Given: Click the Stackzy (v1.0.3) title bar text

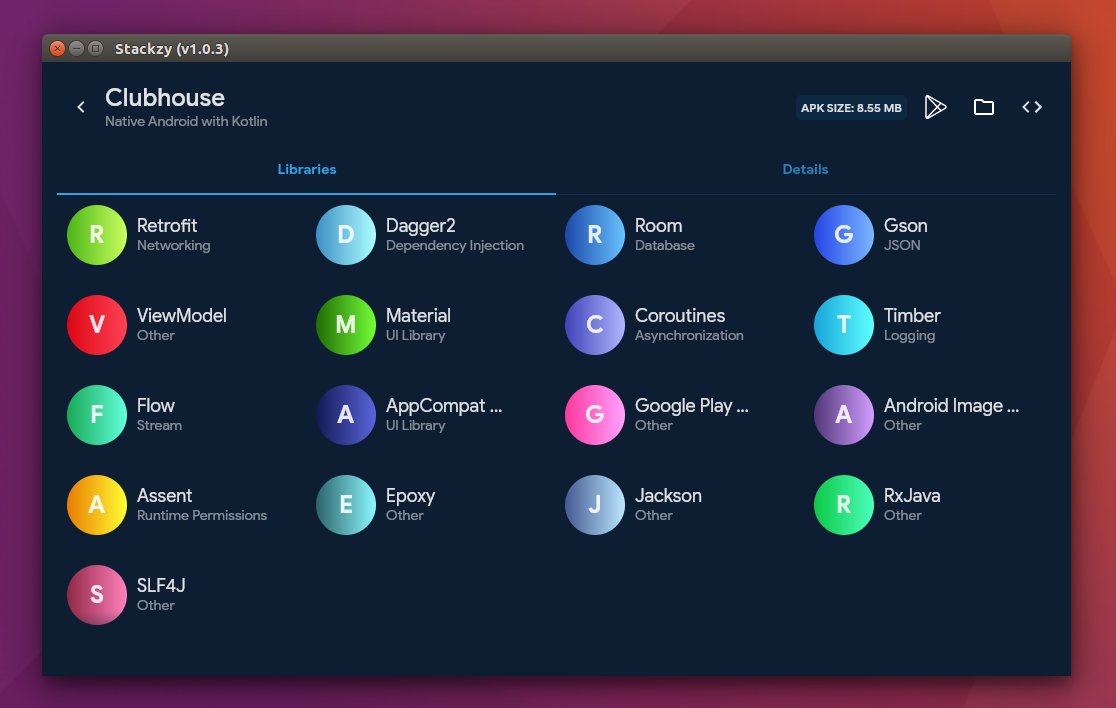Looking at the screenshot, I should (172, 49).
